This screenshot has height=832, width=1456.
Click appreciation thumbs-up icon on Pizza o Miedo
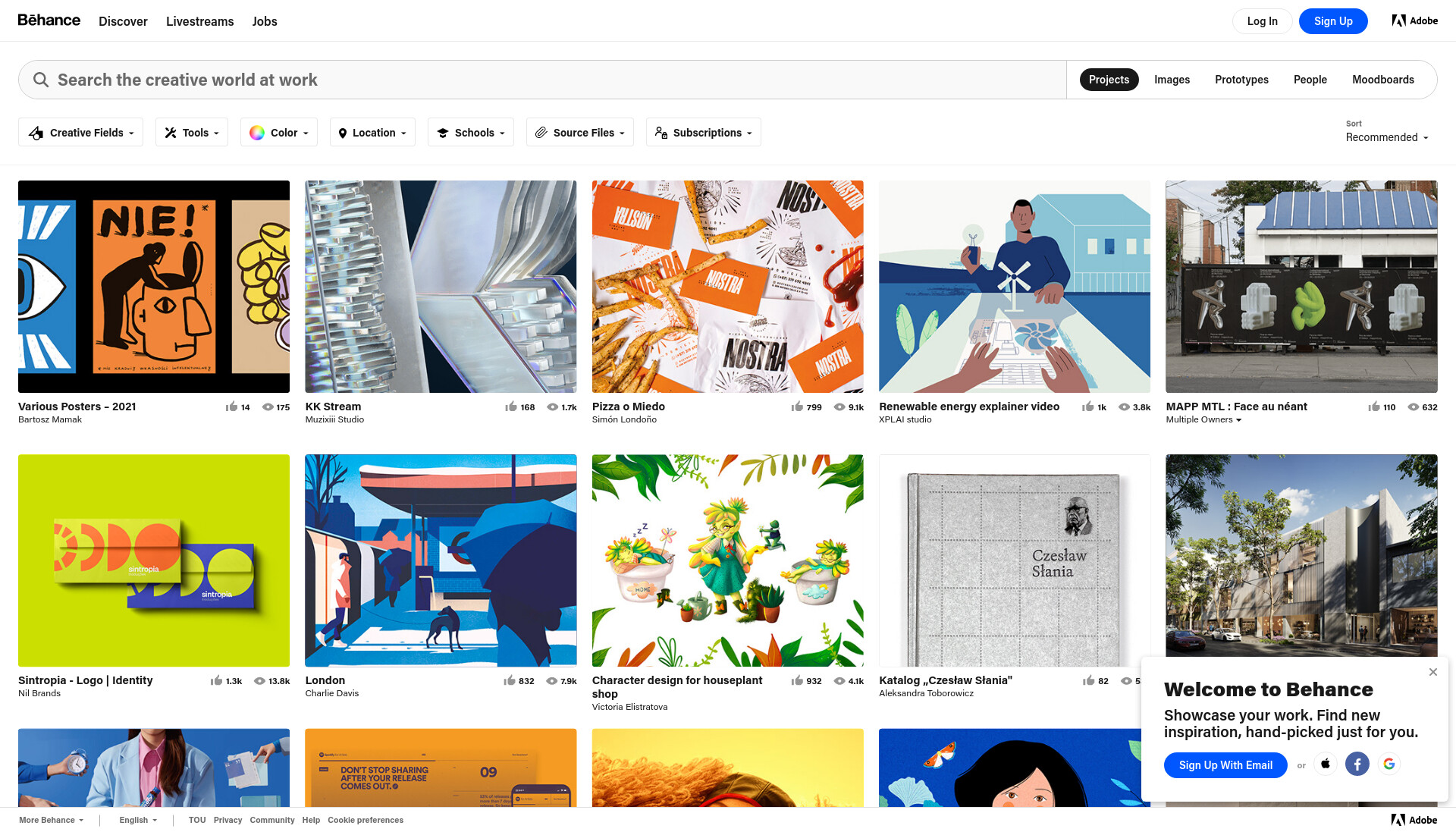[797, 407]
